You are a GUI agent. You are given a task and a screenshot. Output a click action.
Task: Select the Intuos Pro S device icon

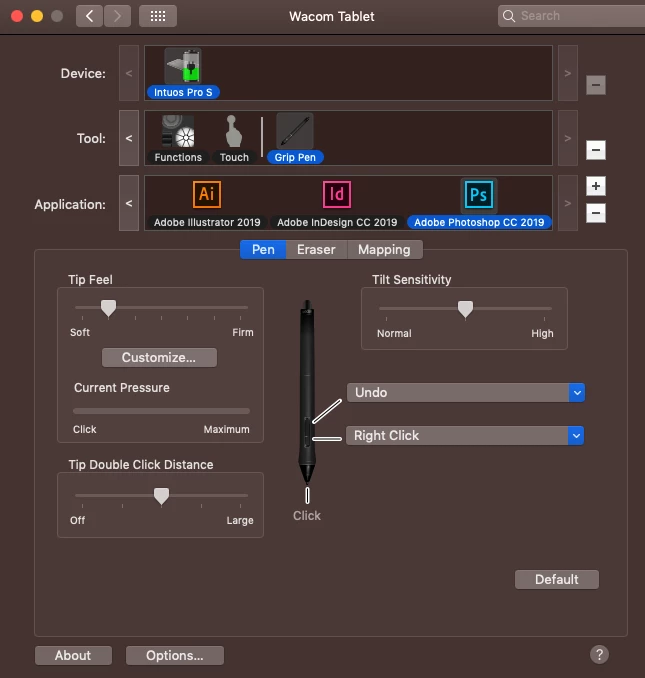tap(183, 66)
